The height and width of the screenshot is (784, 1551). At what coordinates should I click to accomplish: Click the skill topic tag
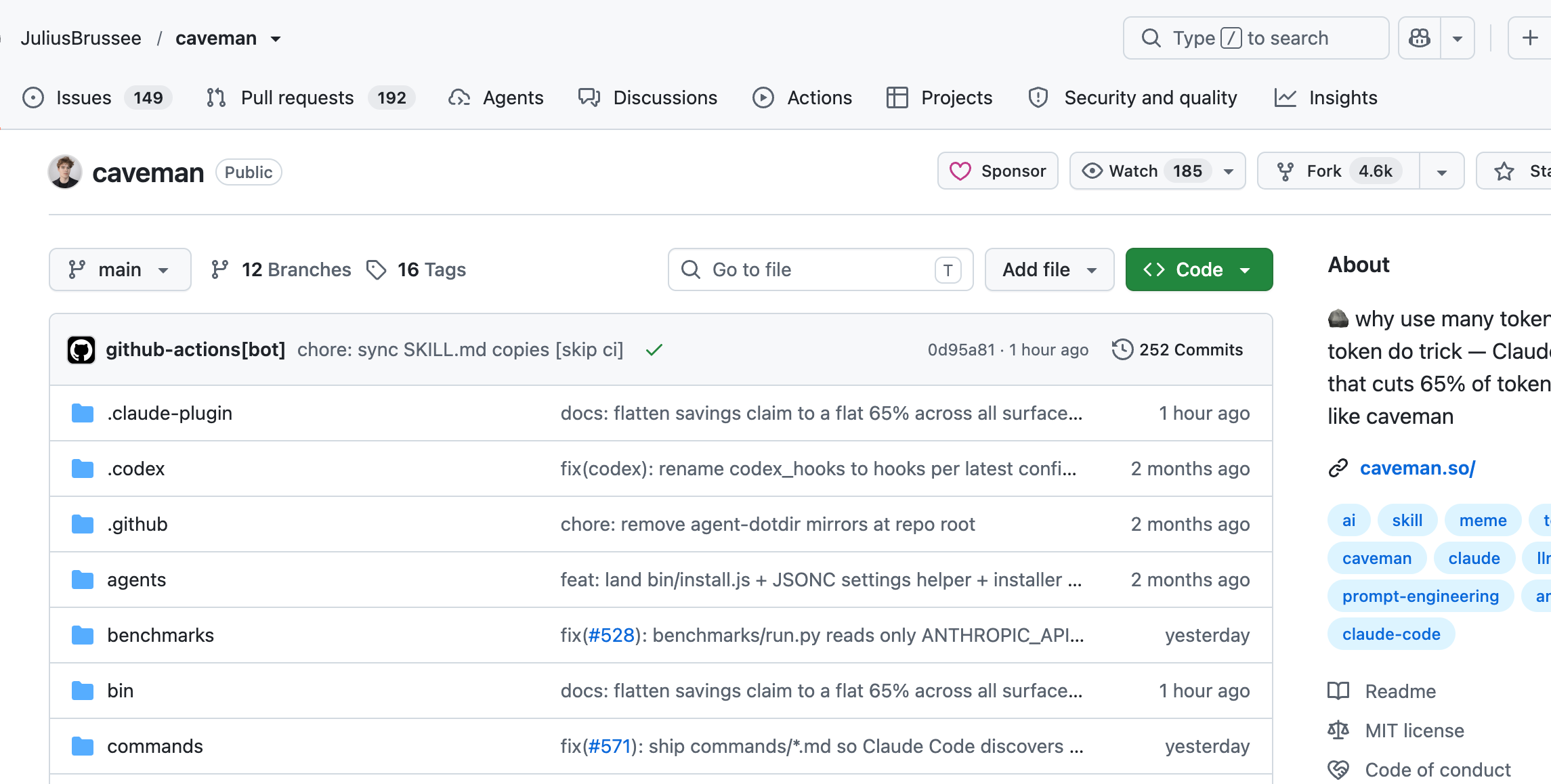[x=1407, y=520]
